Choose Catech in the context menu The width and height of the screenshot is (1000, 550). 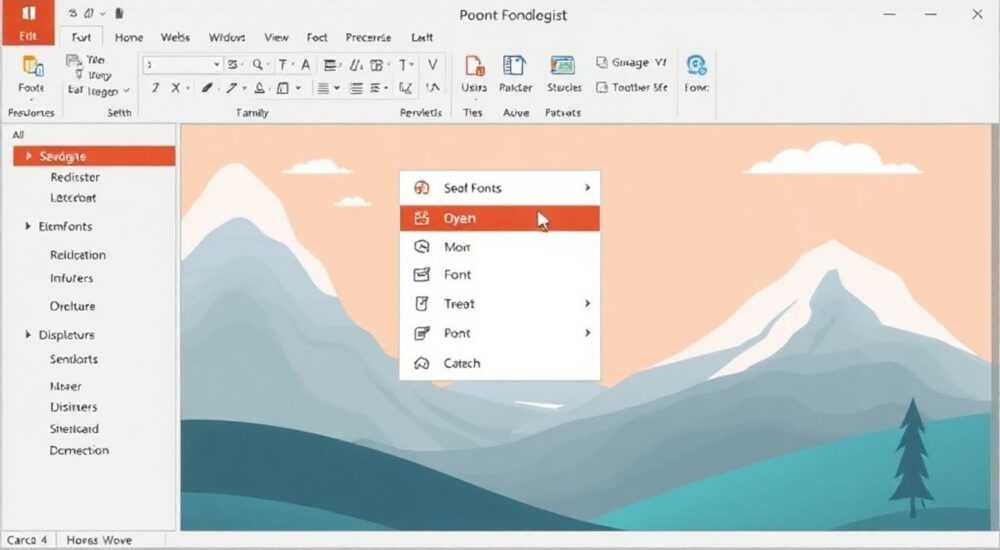pos(499,363)
